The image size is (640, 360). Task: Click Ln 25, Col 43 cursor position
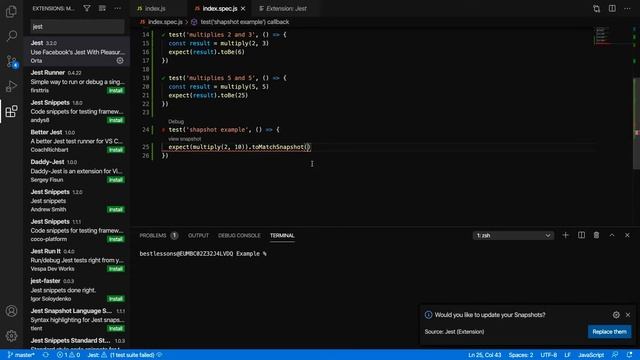(484, 355)
